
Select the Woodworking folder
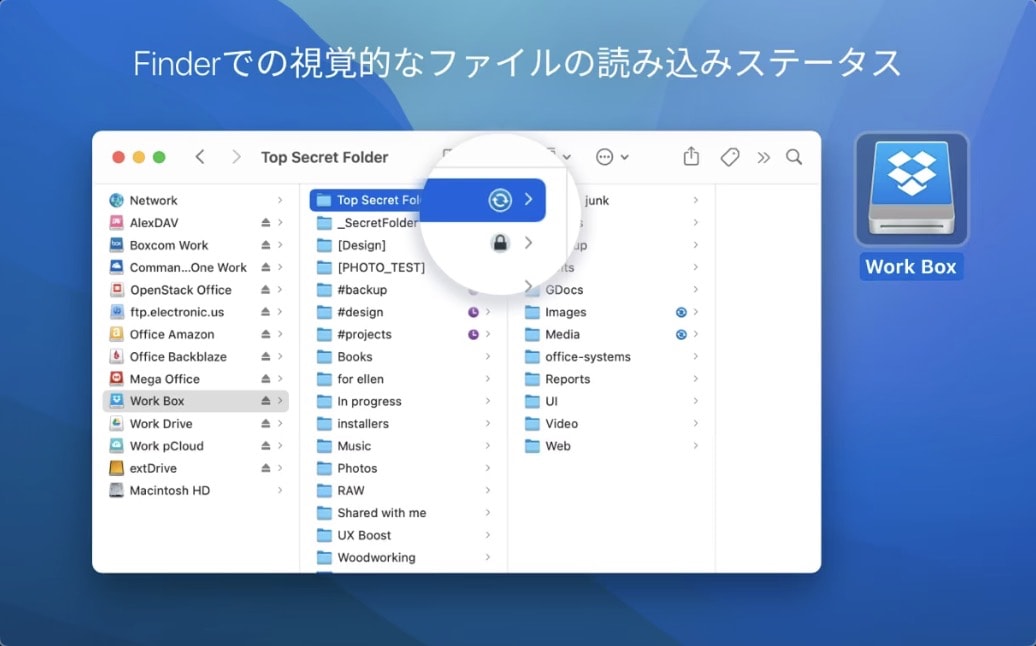(376, 558)
